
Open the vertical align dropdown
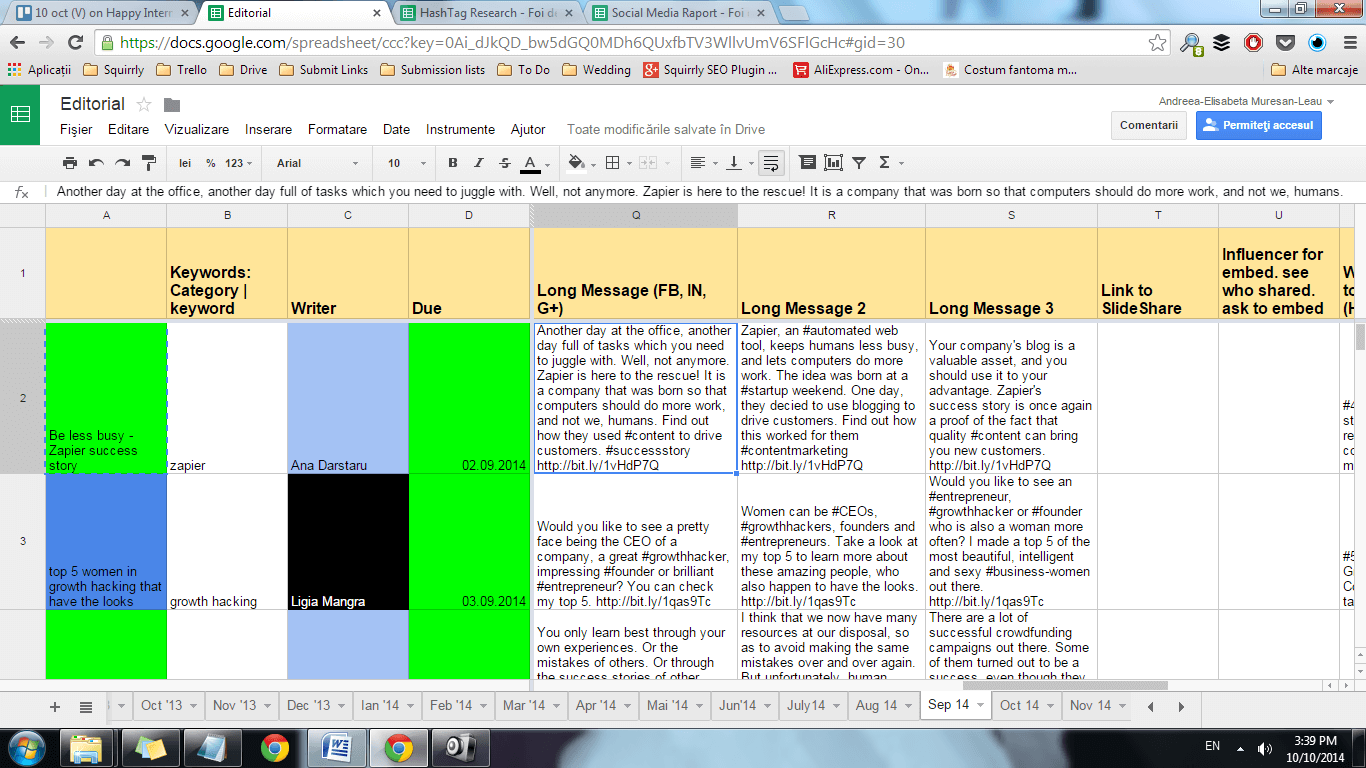click(x=738, y=163)
